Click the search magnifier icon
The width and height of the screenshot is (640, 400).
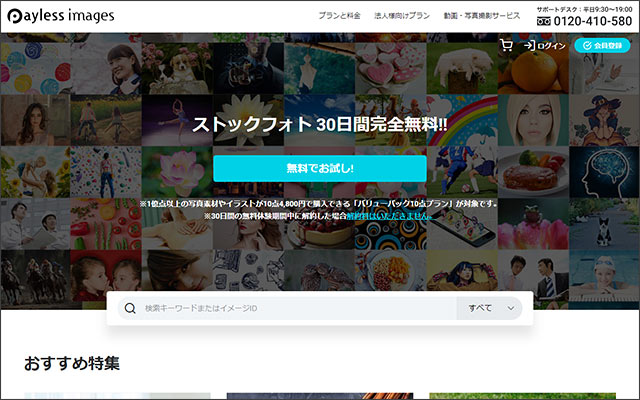(x=130, y=308)
